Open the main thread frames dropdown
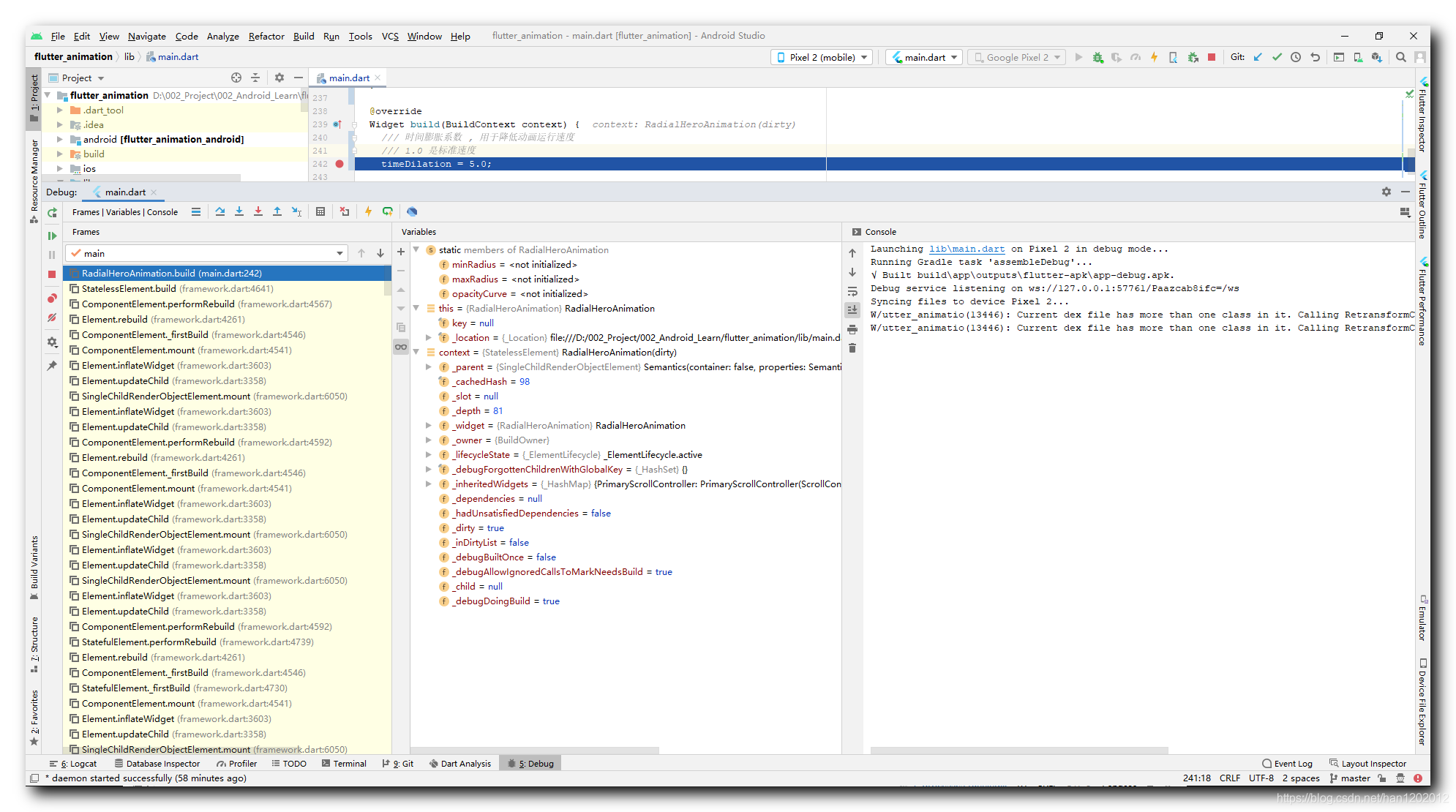This screenshot has width=1456, height=812. click(x=339, y=253)
